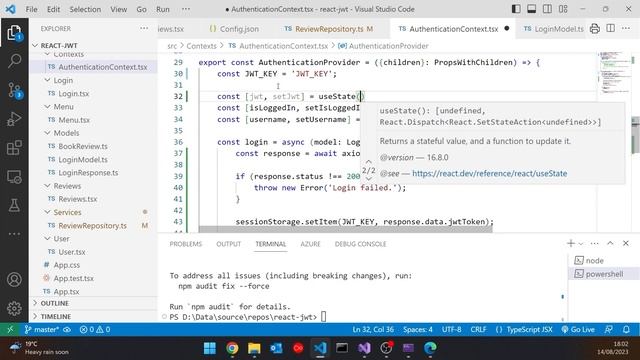This screenshot has width=640, height=360.
Task: Open the Run menu
Action: (163, 9)
